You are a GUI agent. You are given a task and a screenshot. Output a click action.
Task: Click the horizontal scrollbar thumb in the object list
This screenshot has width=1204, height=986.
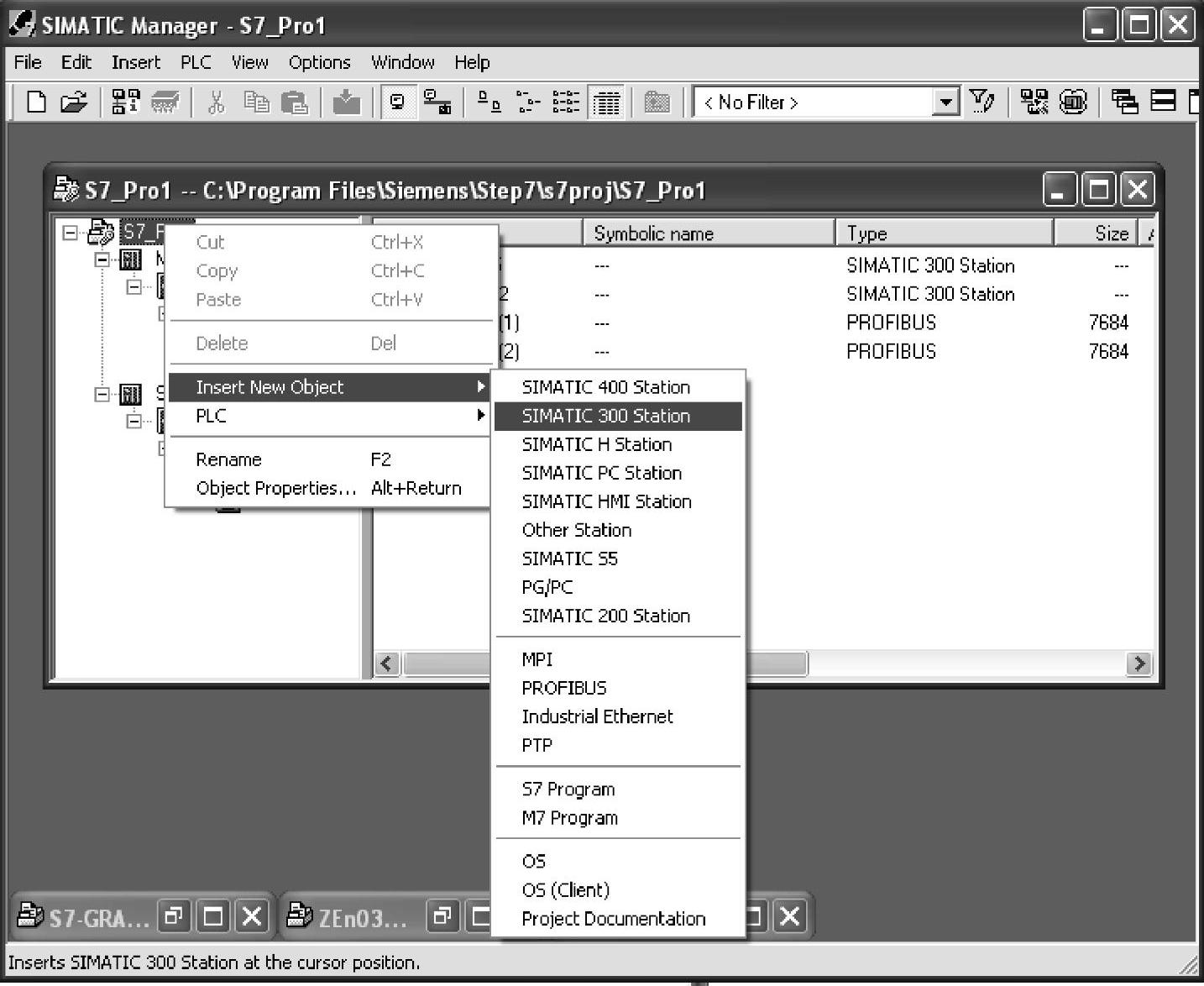(605, 663)
